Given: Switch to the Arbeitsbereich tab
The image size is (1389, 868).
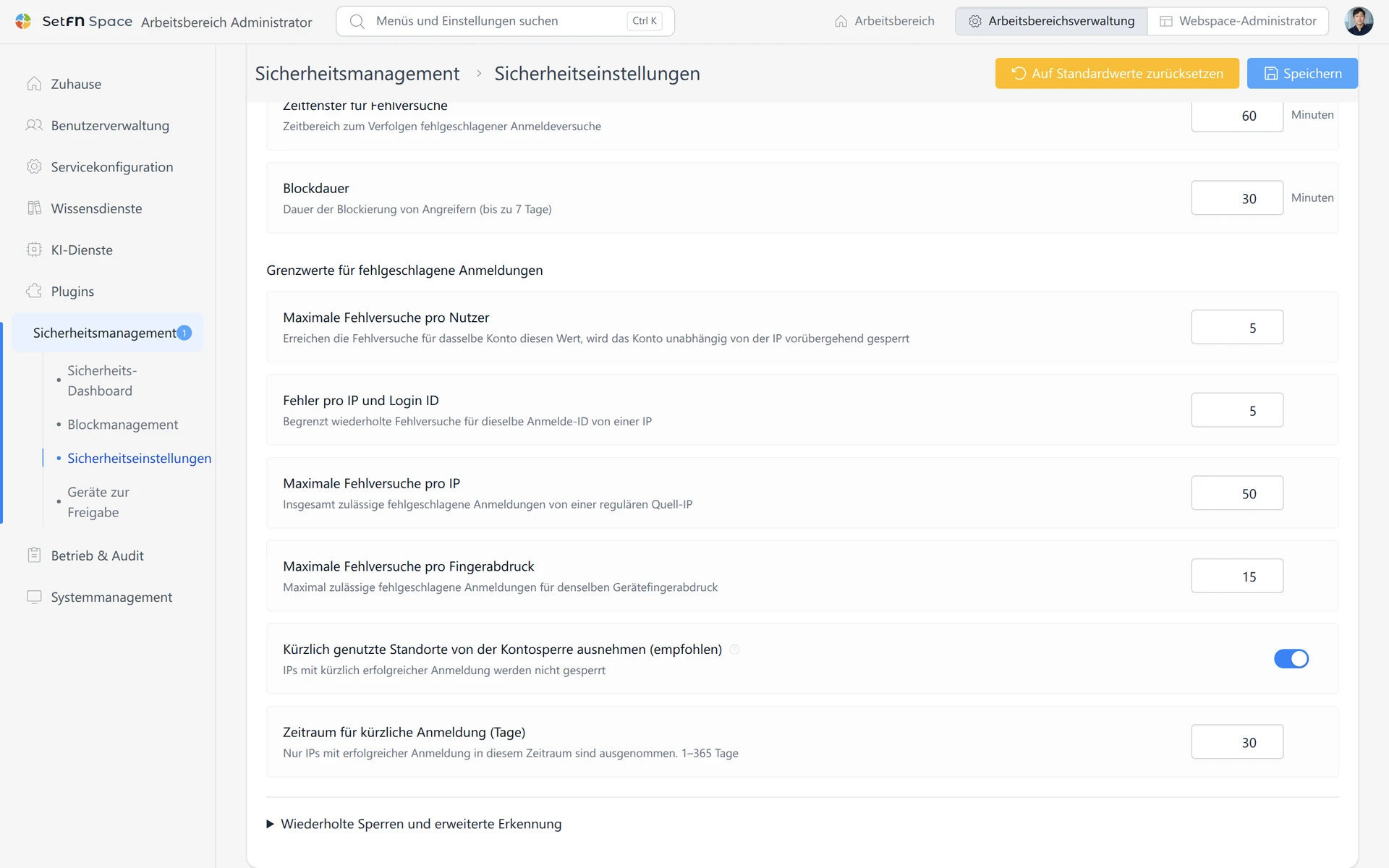Looking at the screenshot, I should pos(884,21).
